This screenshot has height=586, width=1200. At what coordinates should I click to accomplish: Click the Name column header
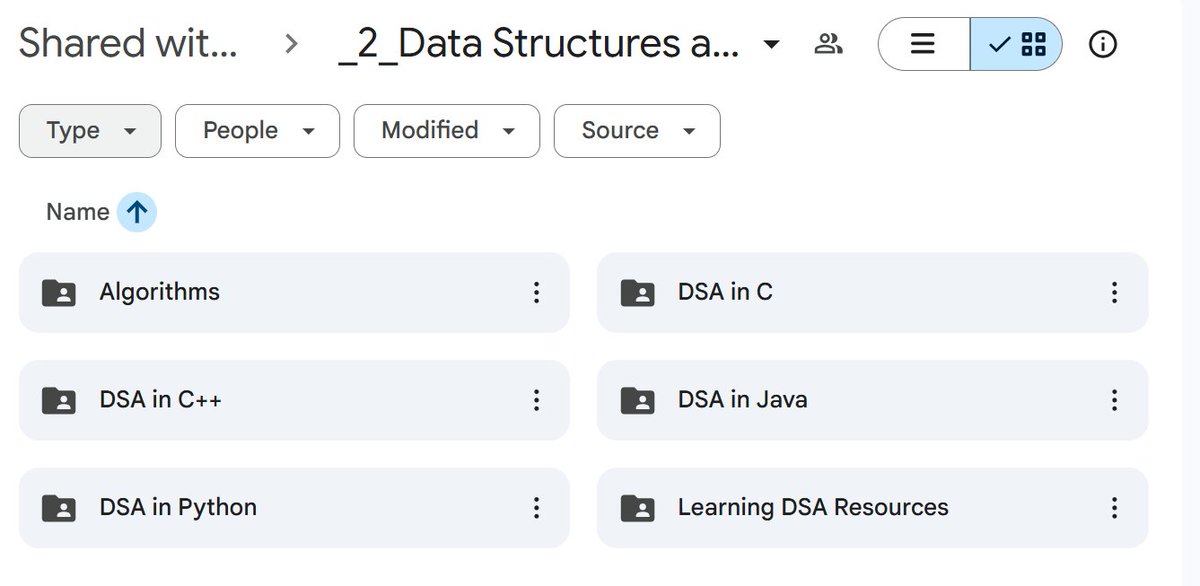click(x=77, y=212)
